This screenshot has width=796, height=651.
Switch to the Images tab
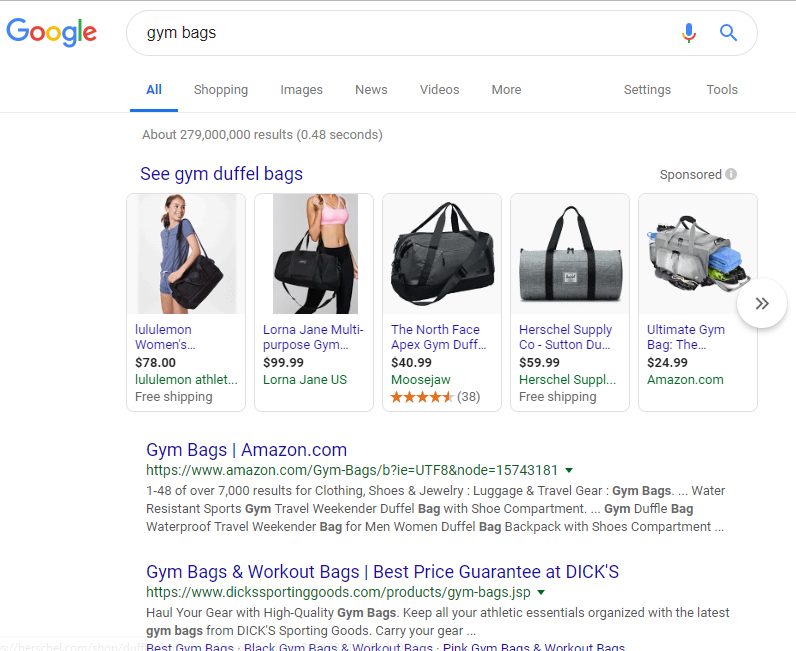(x=302, y=90)
